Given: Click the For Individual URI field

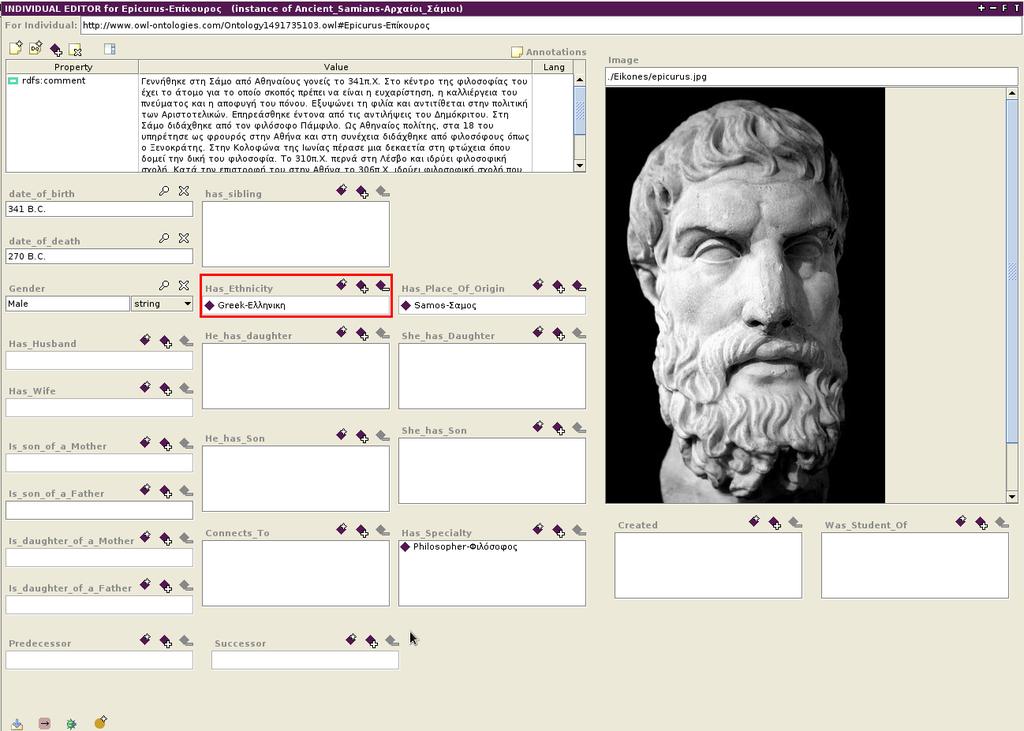Looking at the screenshot, I should click(x=550, y=25).
